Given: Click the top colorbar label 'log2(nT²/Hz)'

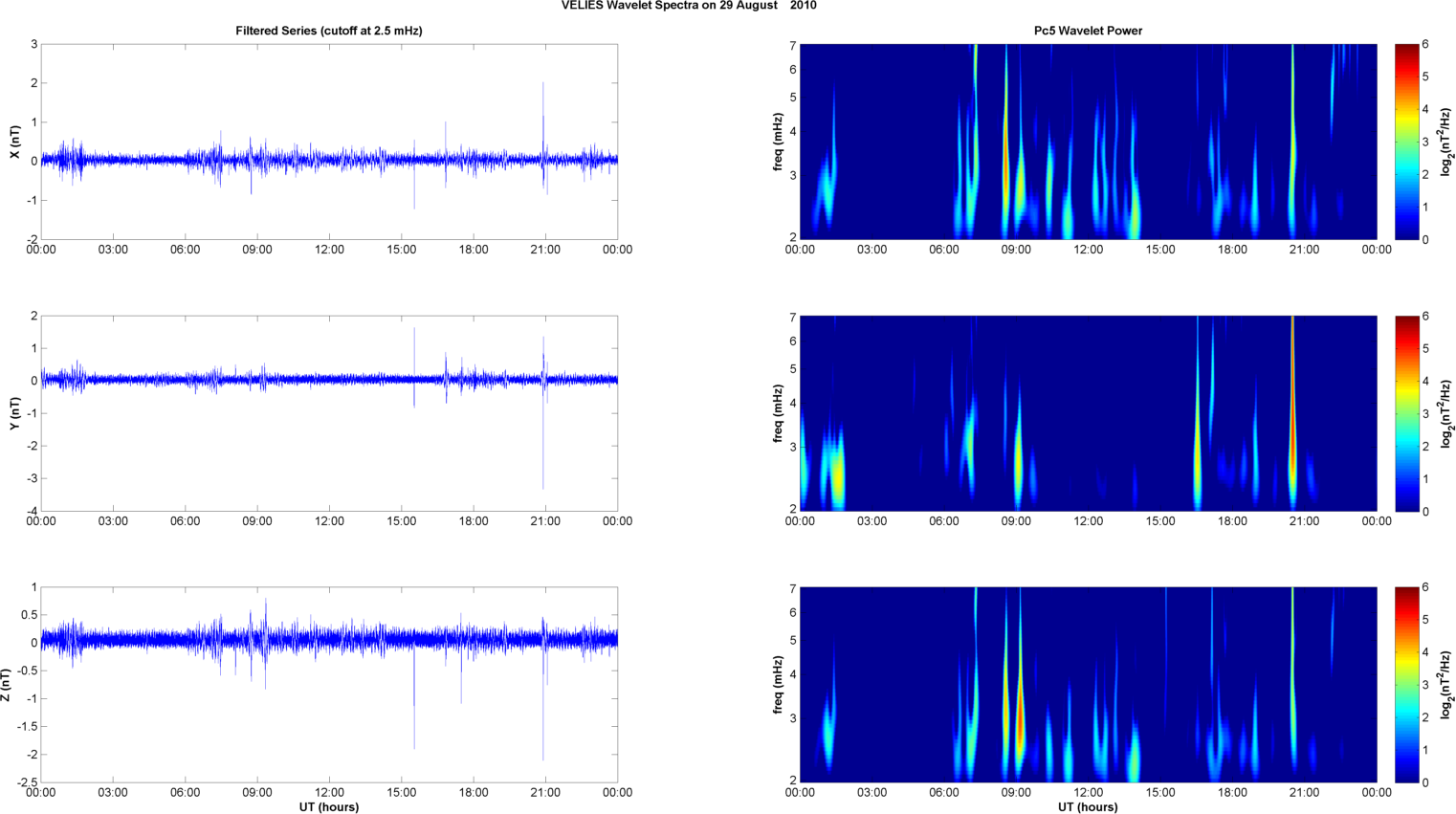Looking at the screenshot, I should coord(1446,142).
